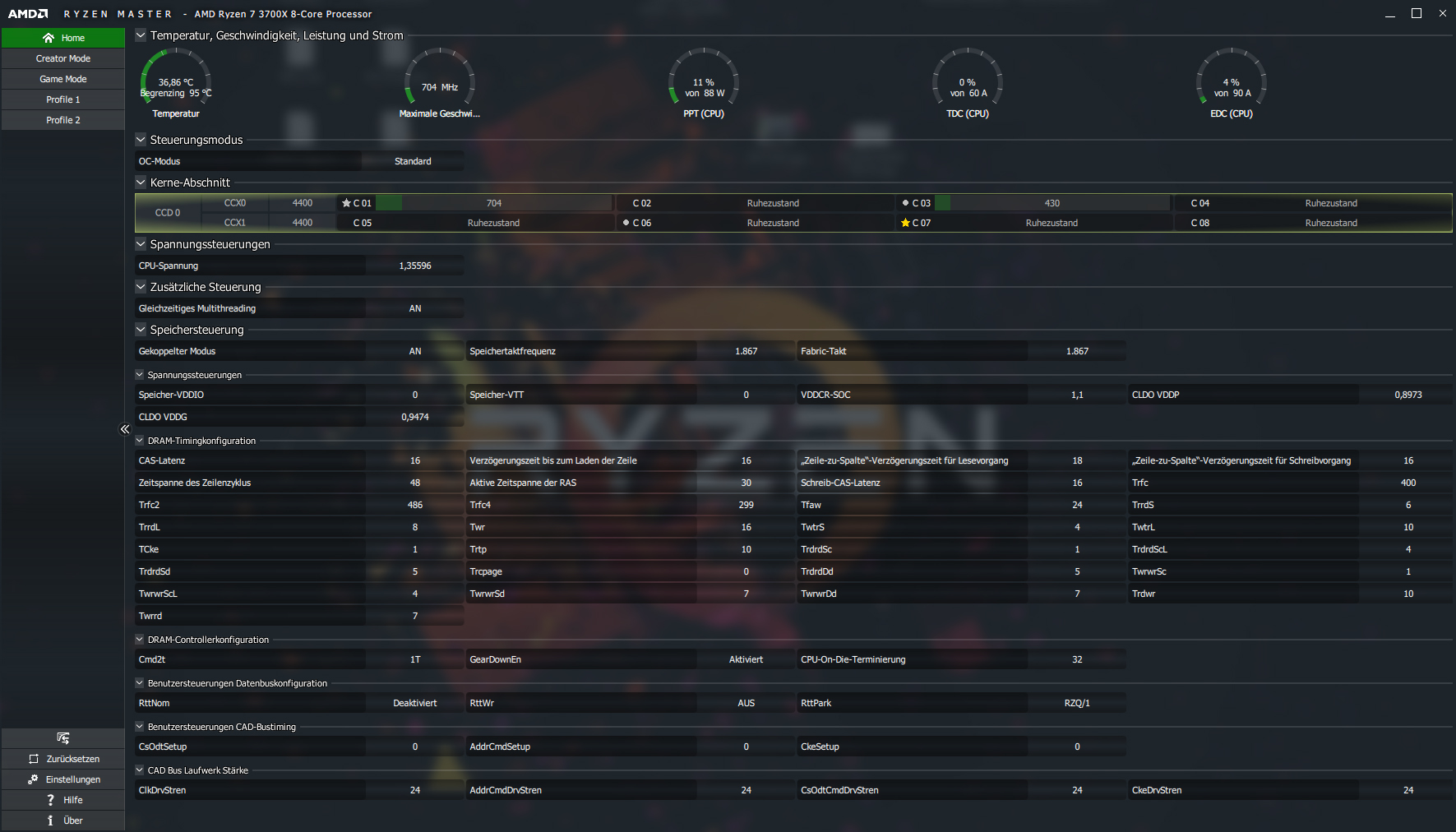Open the Home view in sidebar

63,38
